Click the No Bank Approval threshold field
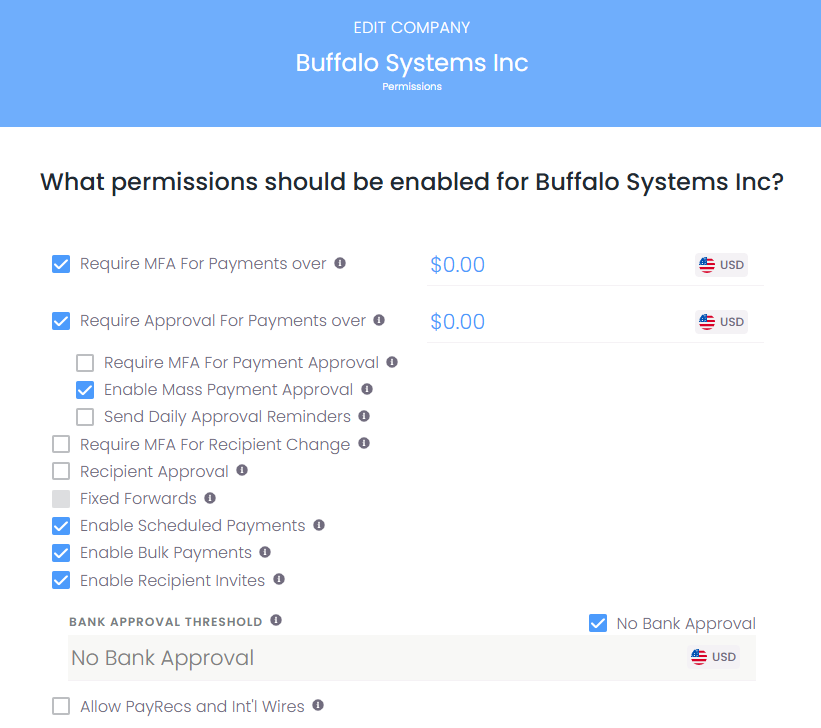Viewport: 821px width, 728px height. [x=370, y=658]
